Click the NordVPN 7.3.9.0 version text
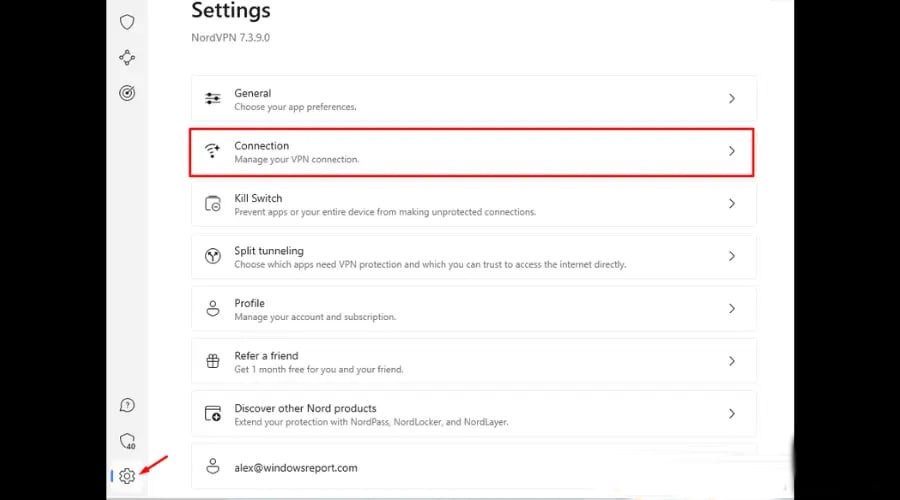The width and height of the screenshot is (900, 500). 230,38
